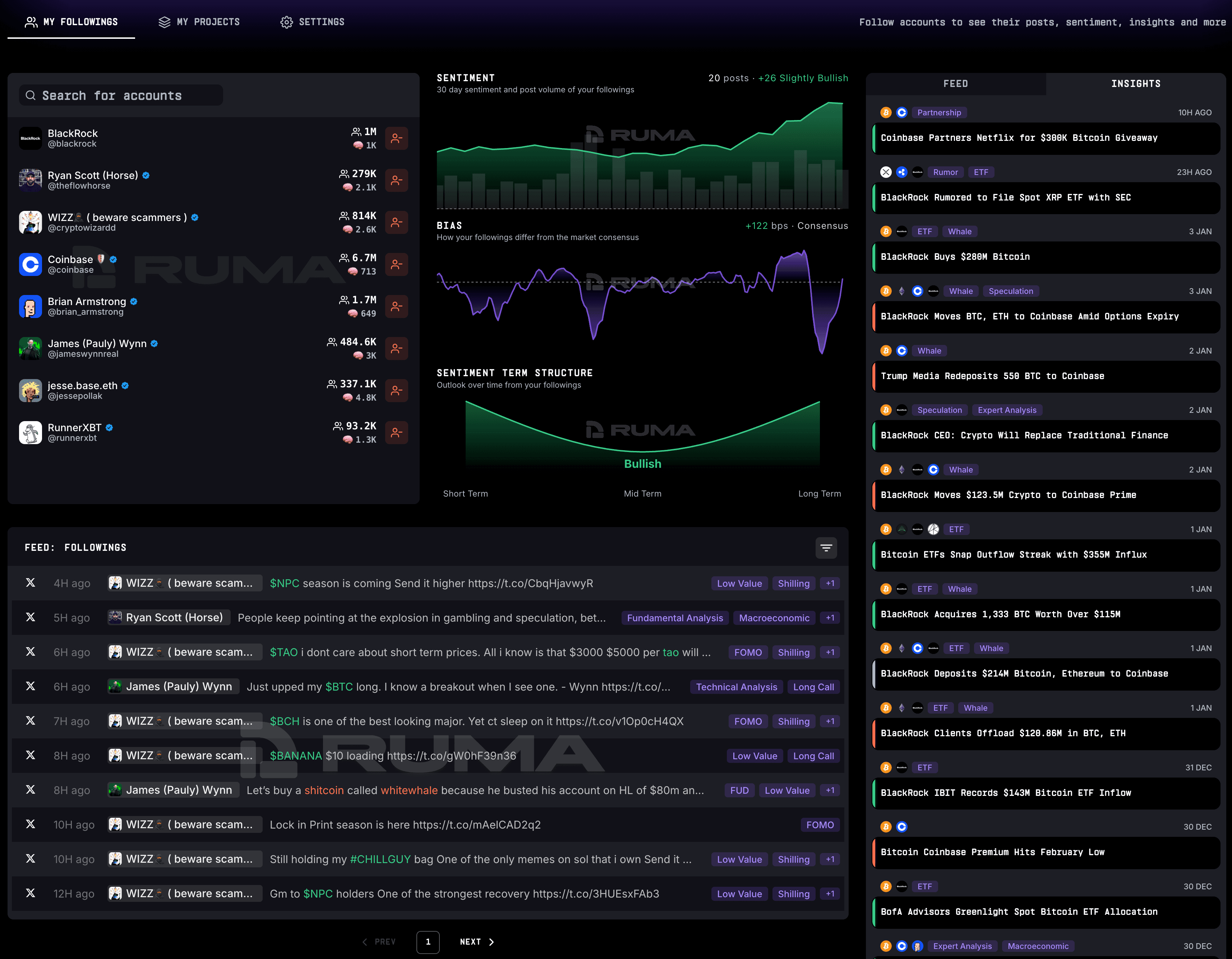Screen dimensions: 1232x959
Task: Click the XRP icon above the Spot XRP insight
Action: click(x=886, y=172)
